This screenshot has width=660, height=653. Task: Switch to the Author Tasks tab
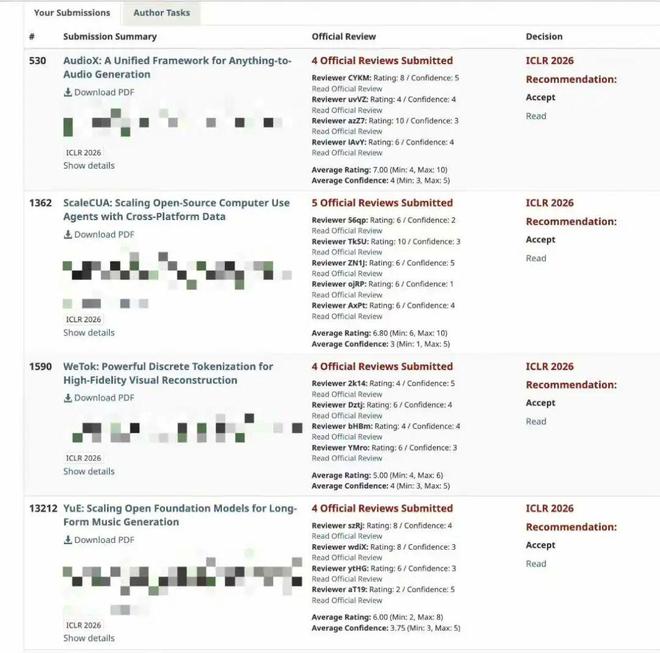(x=161, y=13)
